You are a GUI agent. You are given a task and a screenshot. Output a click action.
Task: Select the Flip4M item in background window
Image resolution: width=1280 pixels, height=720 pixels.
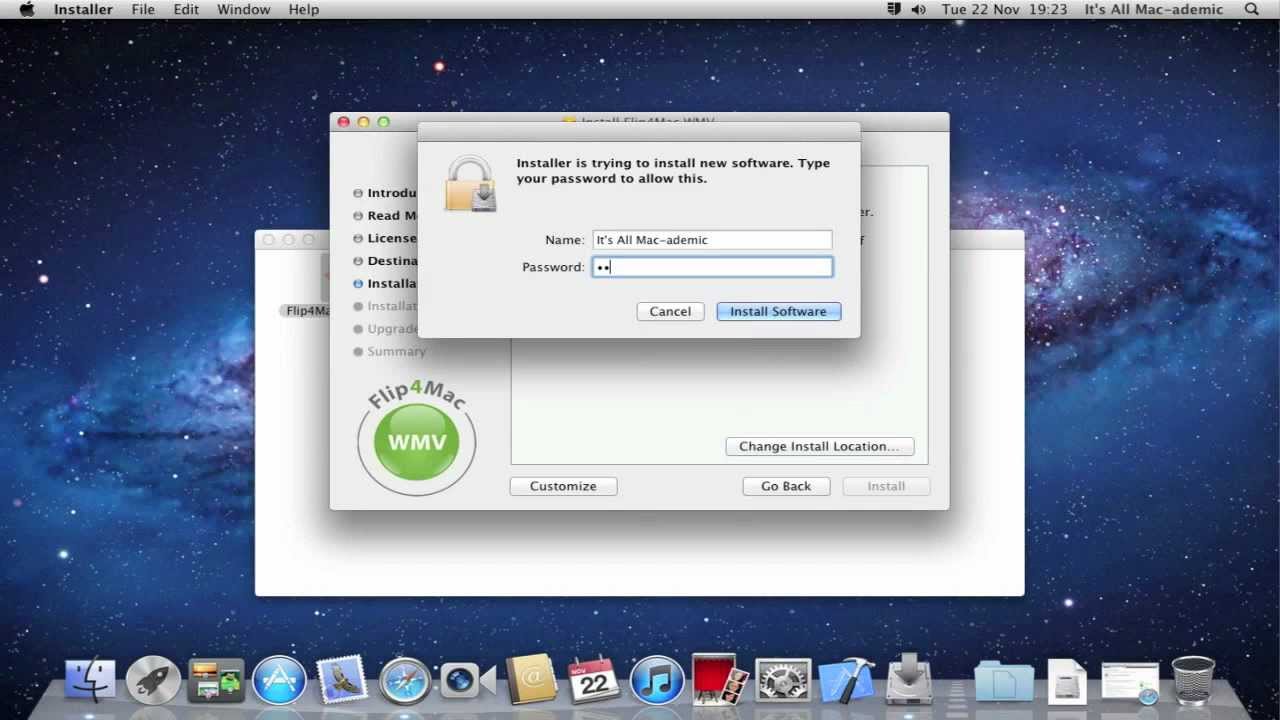point(305,311)
